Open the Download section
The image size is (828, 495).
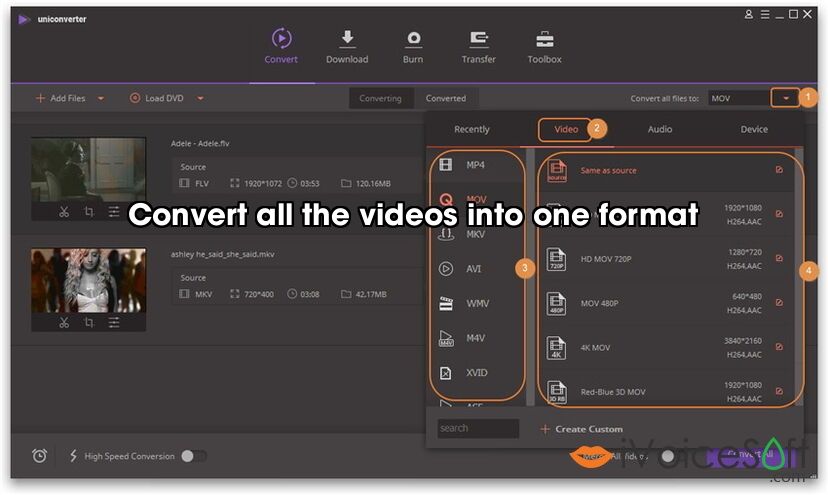pos(347,46)
